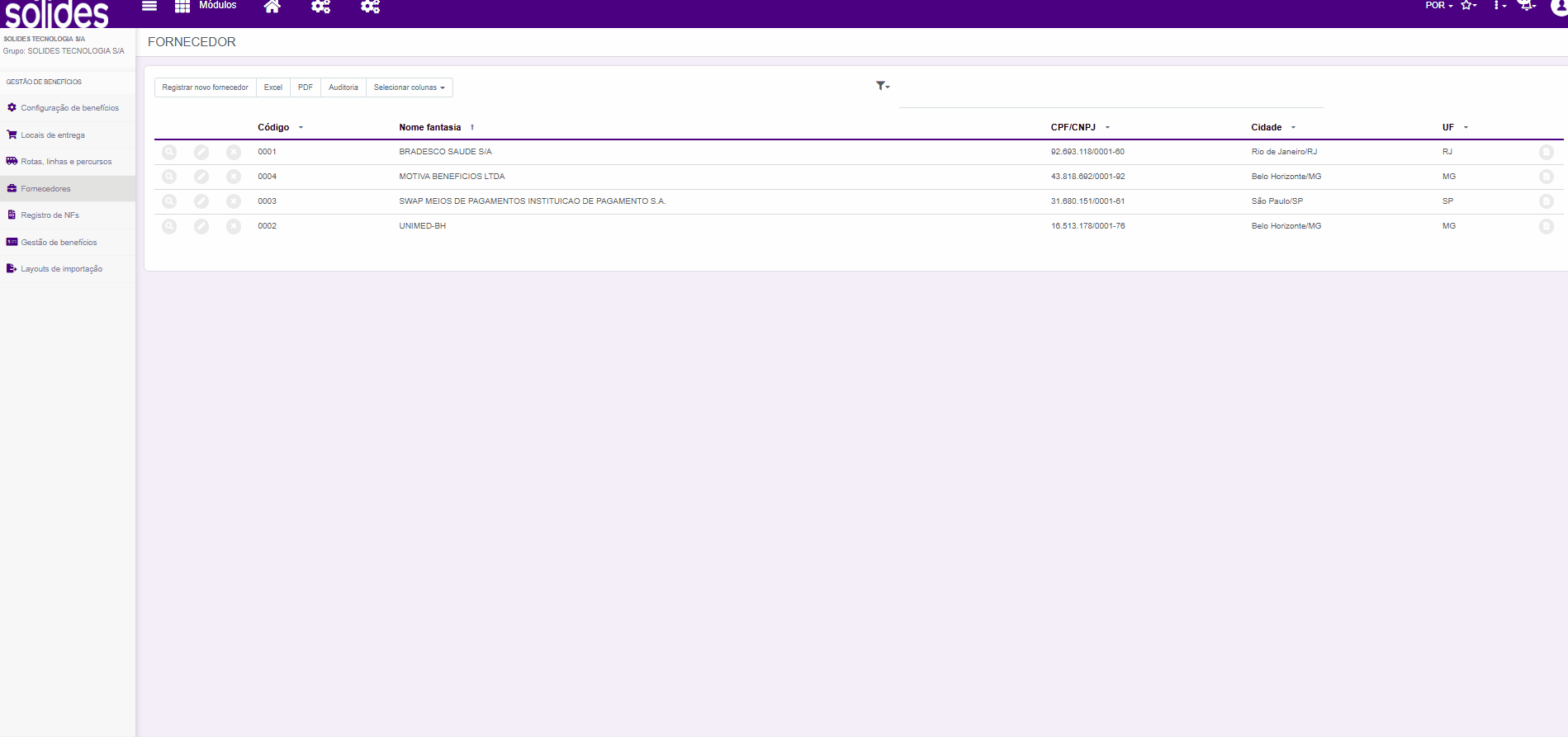Open the POR language dropdown
This screenshot has width=1568, height=737.
click(x=1439, y=6)
